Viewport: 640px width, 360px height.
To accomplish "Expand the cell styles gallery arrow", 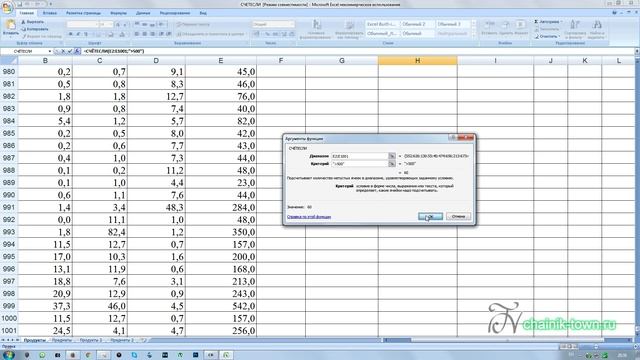I will (474, 36).
